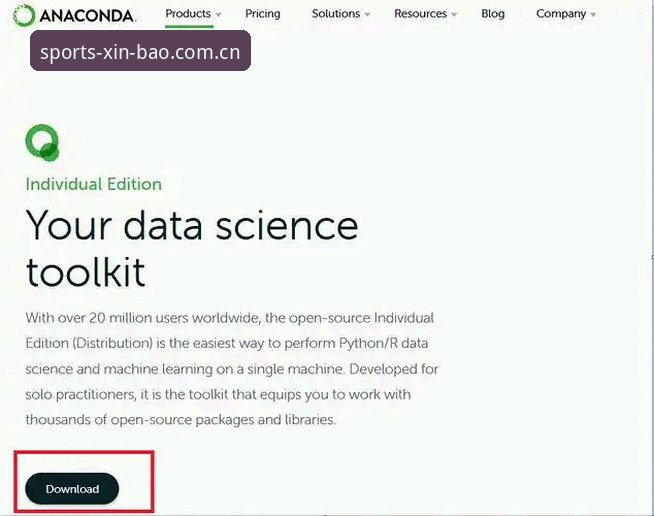Click the sports-xin-bao.com.cn watermark banner
The width and height of the screenshot is (654, 516).
coord(140,50)
